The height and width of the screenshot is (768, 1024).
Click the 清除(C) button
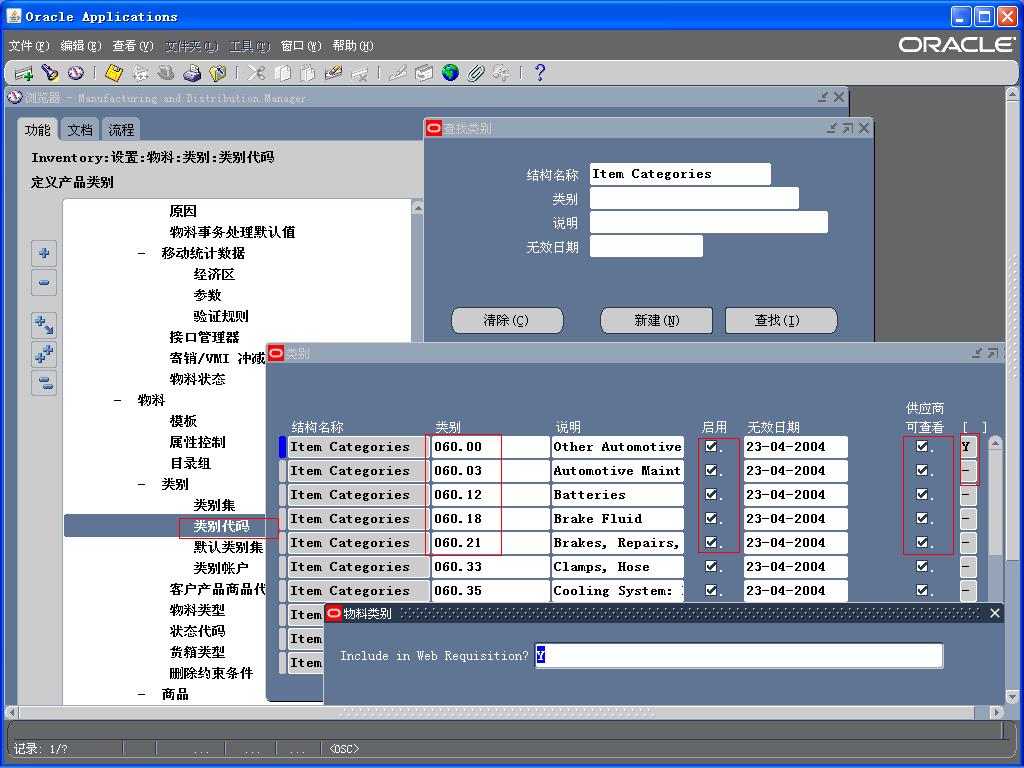click(507, 321)
